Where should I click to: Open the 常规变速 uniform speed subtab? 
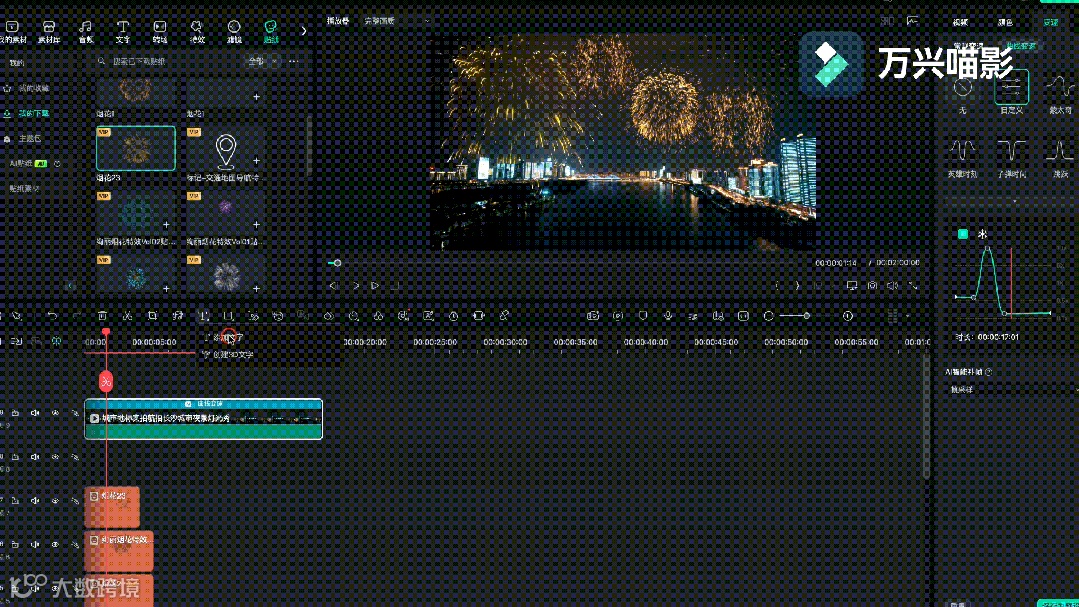tap(968, 46)
